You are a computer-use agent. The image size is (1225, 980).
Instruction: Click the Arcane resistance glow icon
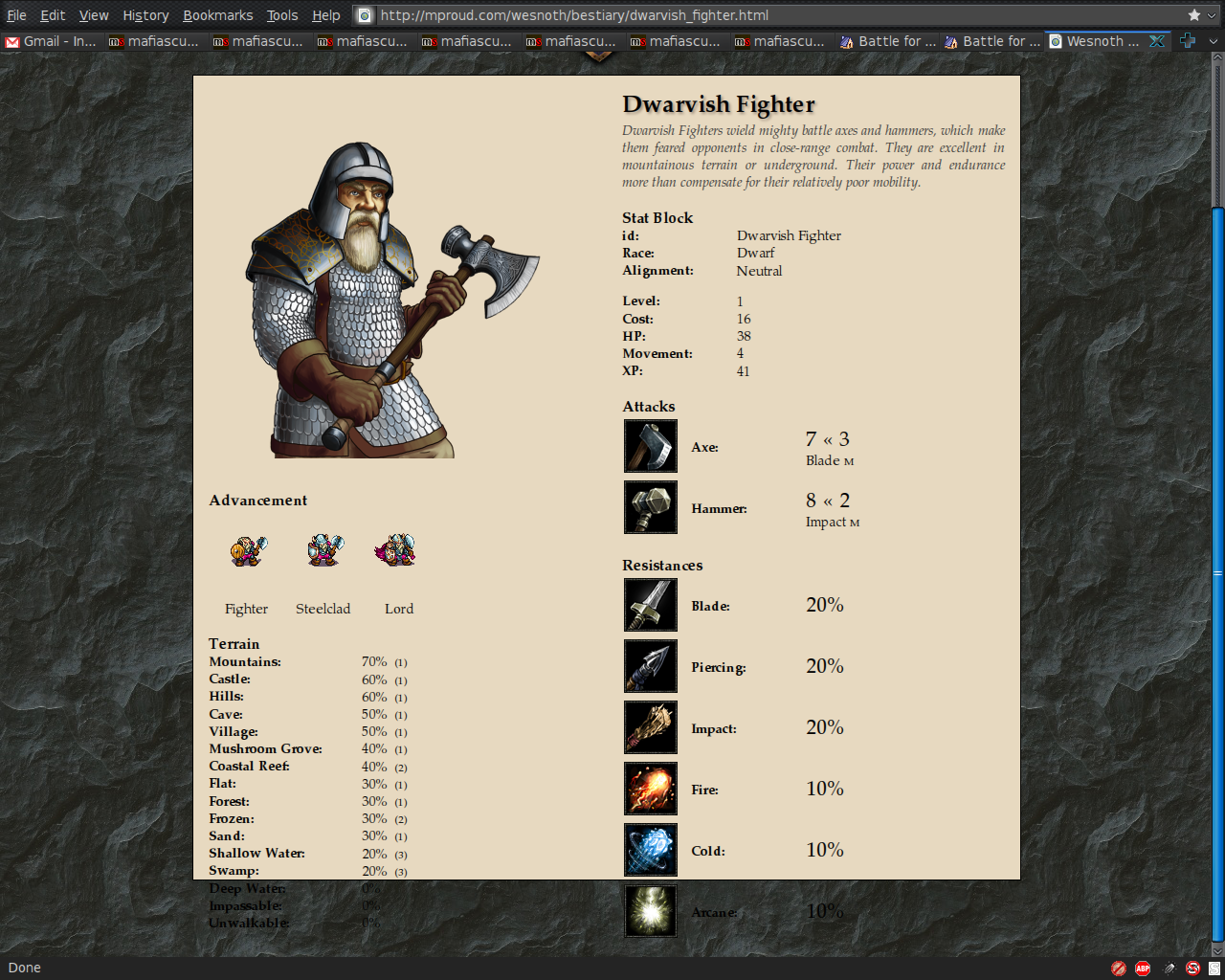pyautogui.click(x=651, y=911)
